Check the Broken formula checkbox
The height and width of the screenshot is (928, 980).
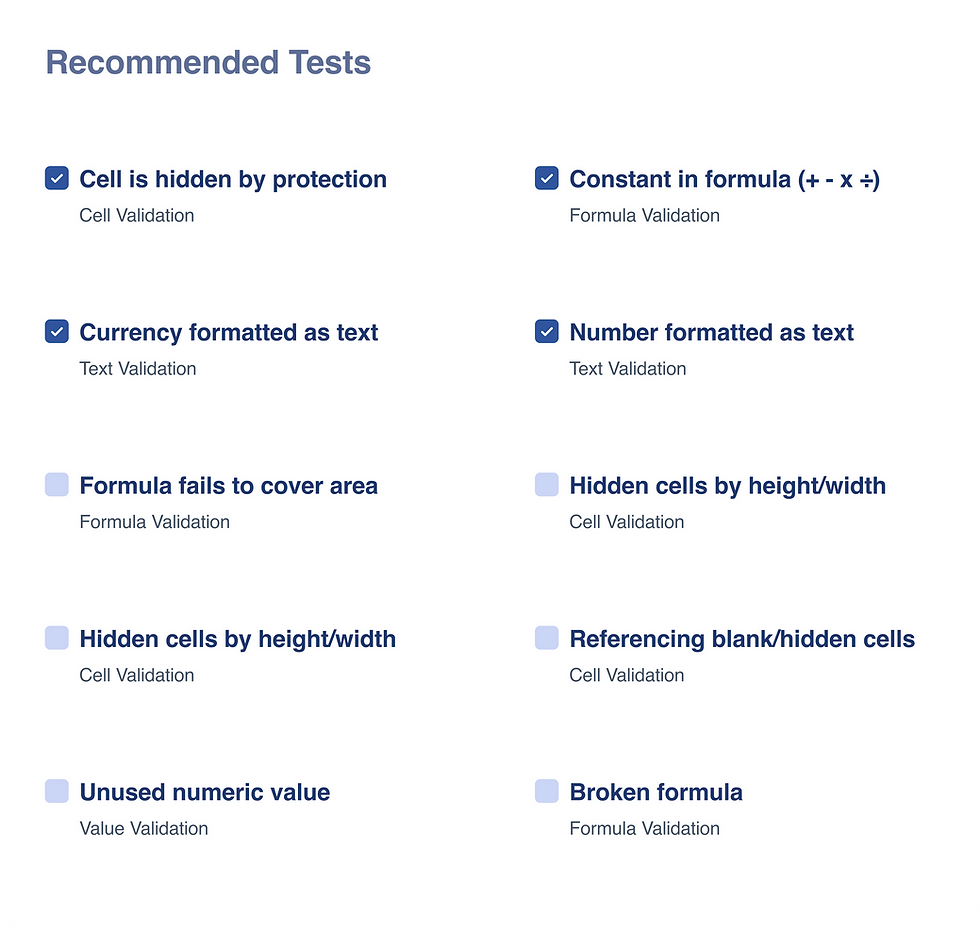tap(547, 791)
